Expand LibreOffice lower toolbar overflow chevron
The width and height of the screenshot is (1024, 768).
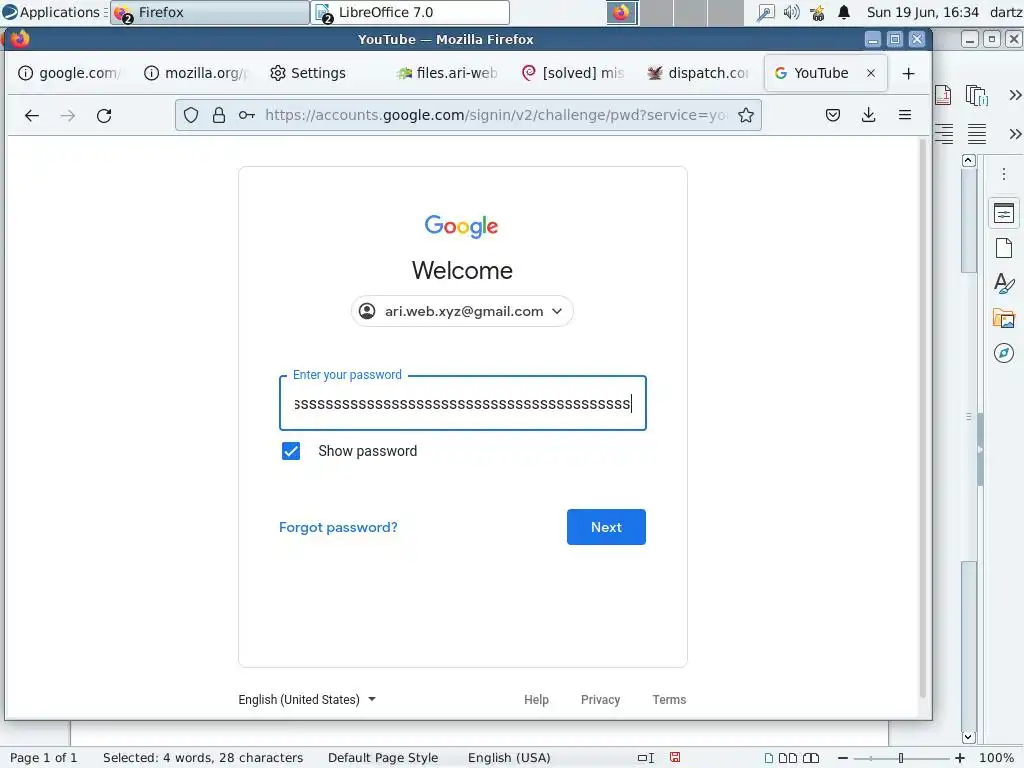1014,134
